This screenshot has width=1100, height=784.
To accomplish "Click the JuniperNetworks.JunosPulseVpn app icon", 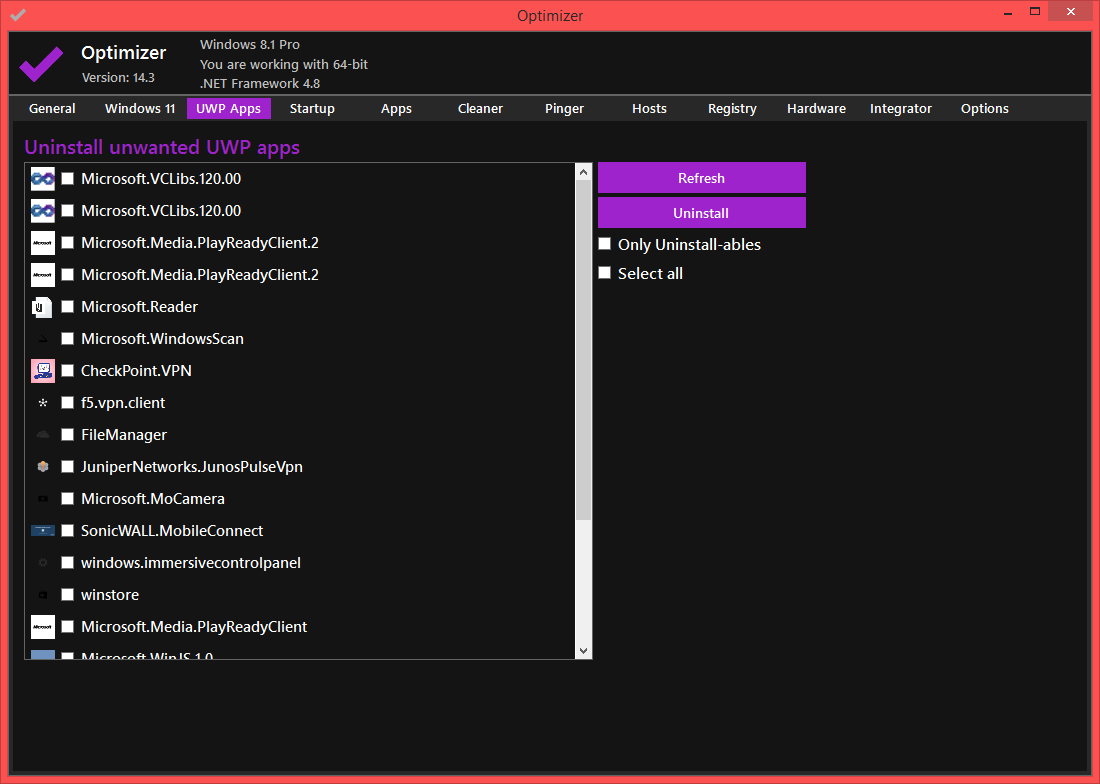I will pos(42,467).
